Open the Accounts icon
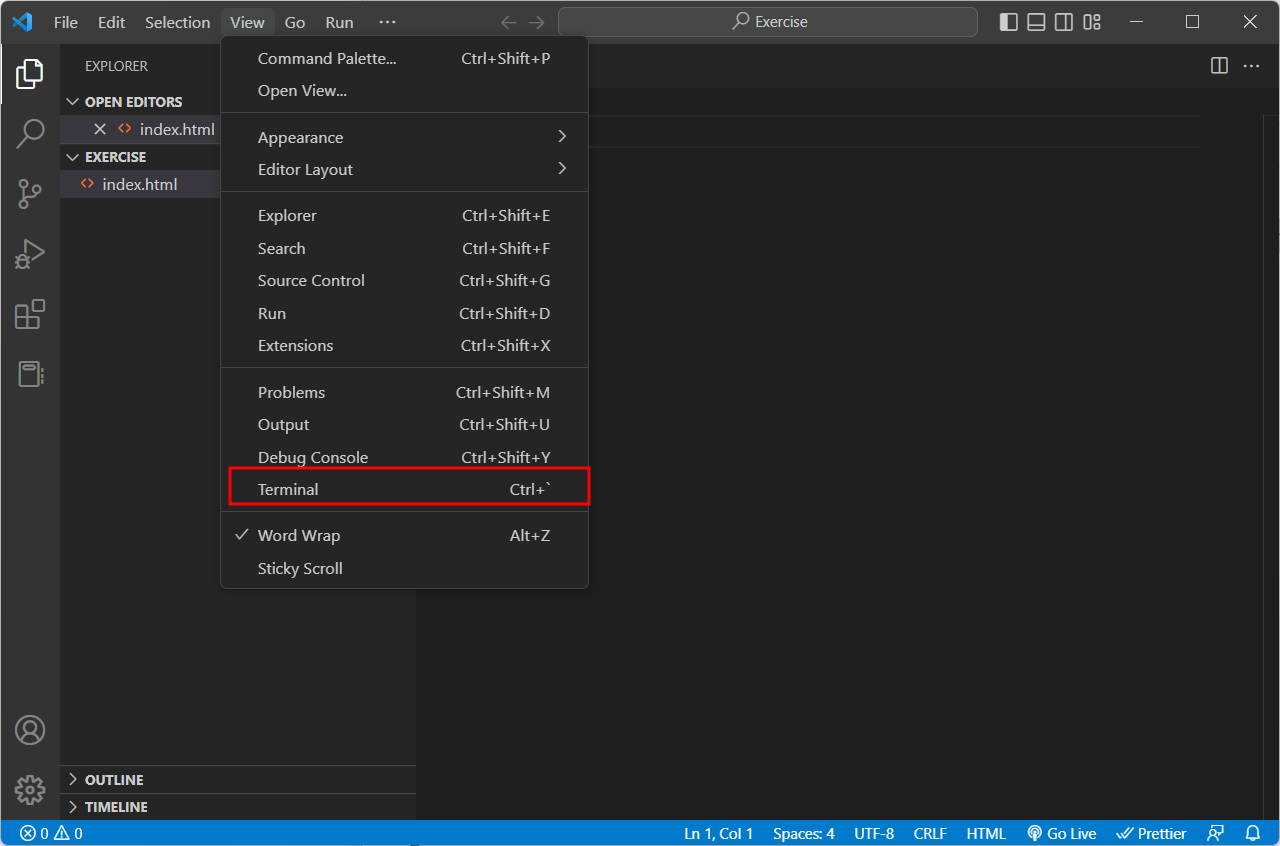The image size is (1280, 846). pyautogui.click(x=30, y=730)
